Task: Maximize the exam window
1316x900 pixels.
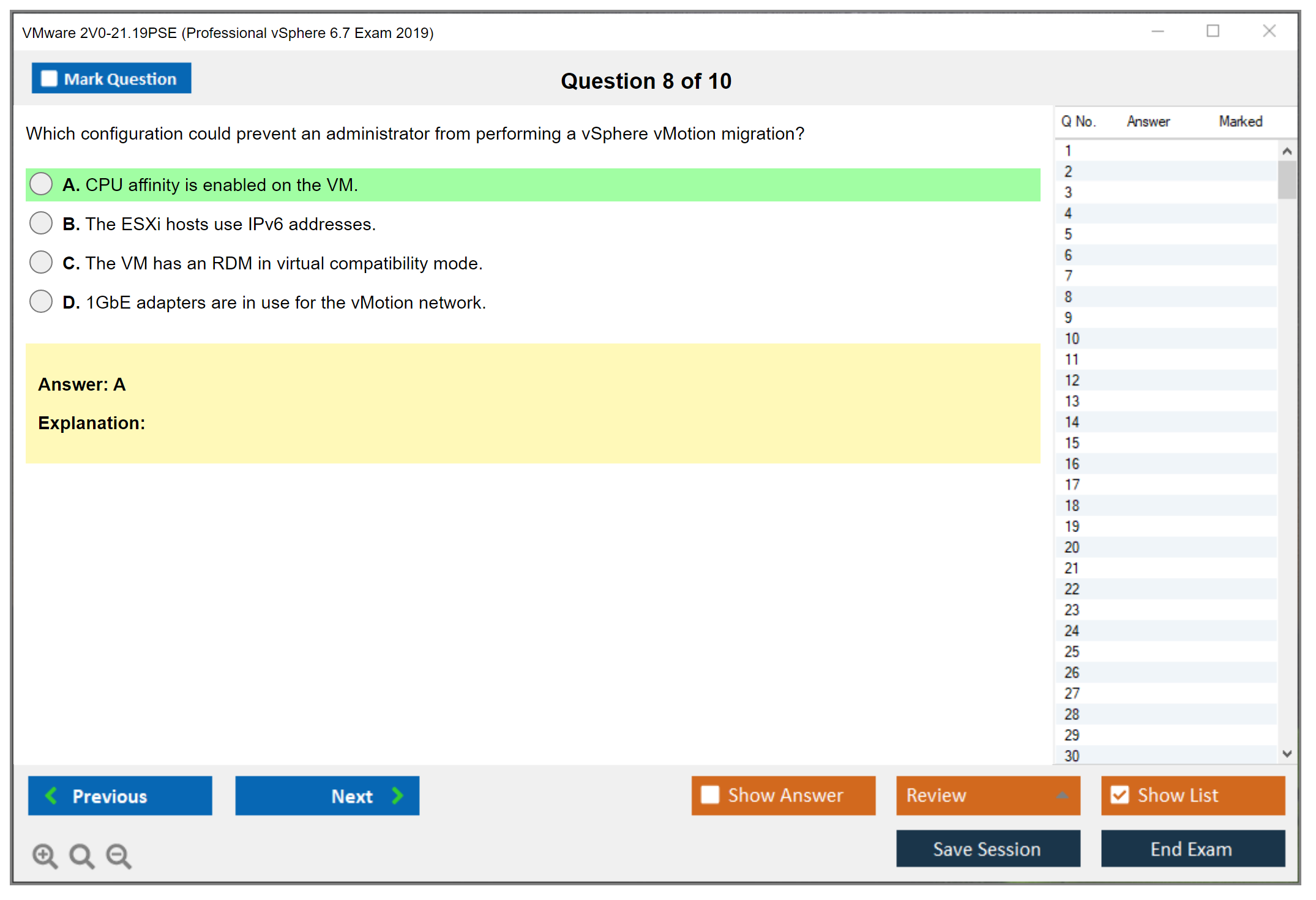Action: point(1213,31)
